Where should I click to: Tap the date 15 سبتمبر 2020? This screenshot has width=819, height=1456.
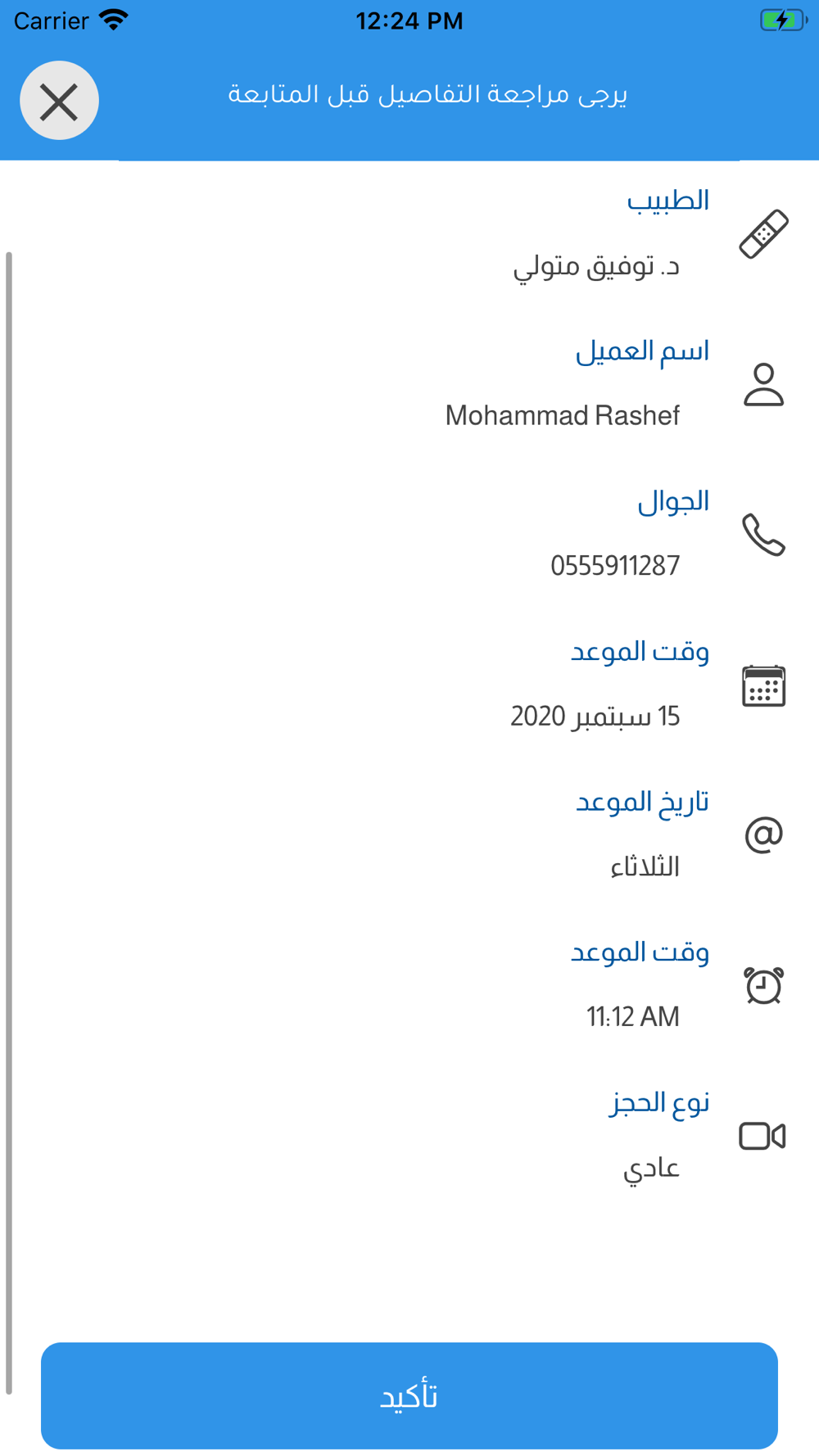pos(595,717)
